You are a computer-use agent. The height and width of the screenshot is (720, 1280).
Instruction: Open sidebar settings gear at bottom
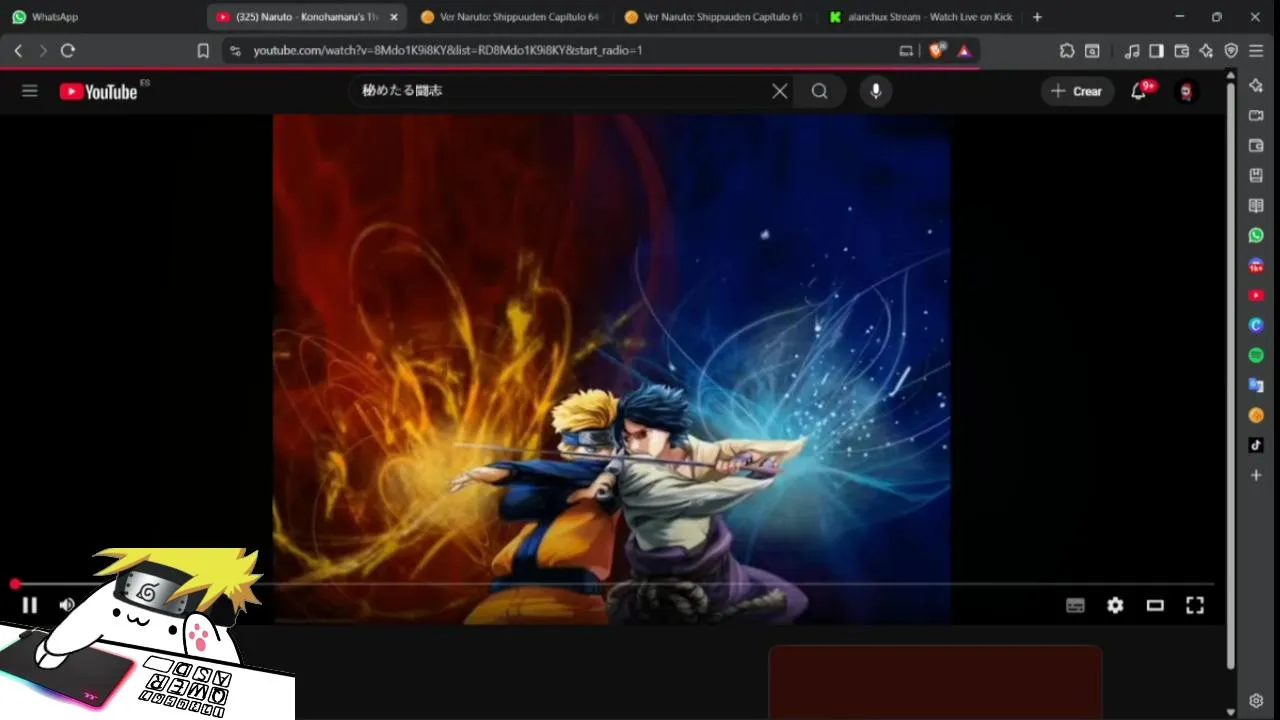1256,700
